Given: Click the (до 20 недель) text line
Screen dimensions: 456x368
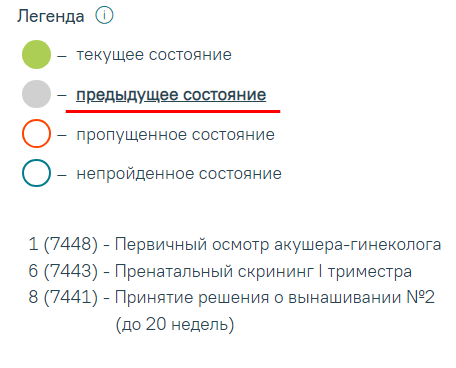Looking at the screenshot, I should (x=175, y=324).
